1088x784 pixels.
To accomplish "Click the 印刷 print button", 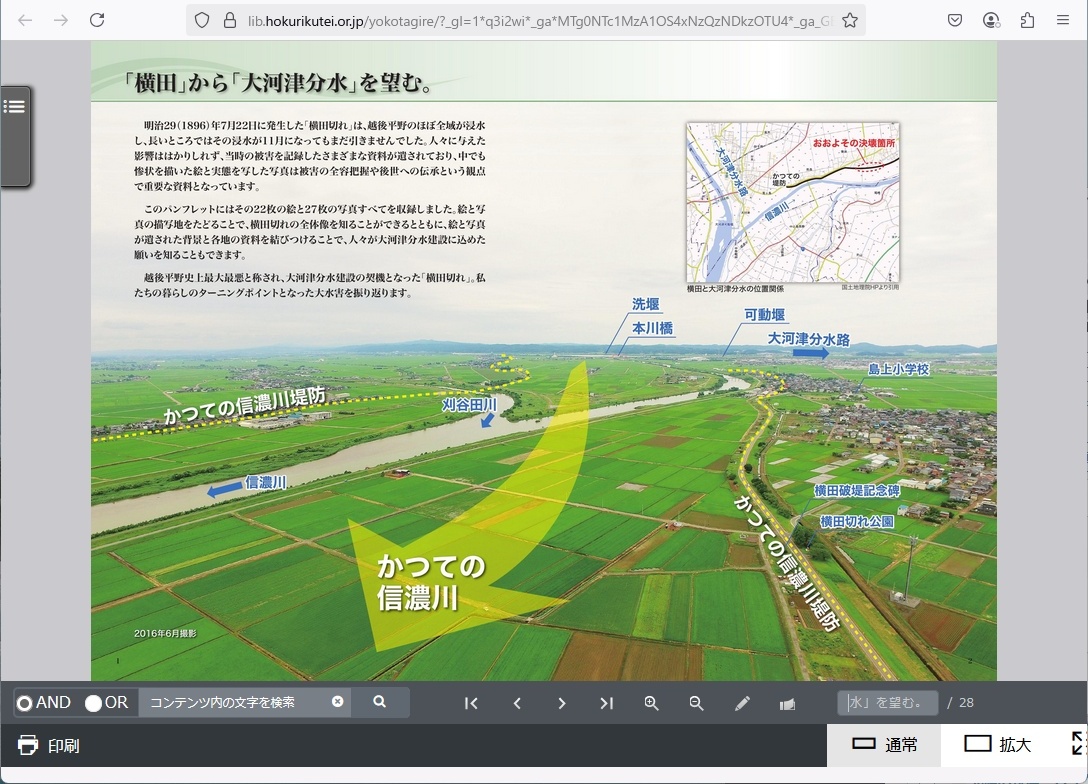I will click(x=49, y=745).
